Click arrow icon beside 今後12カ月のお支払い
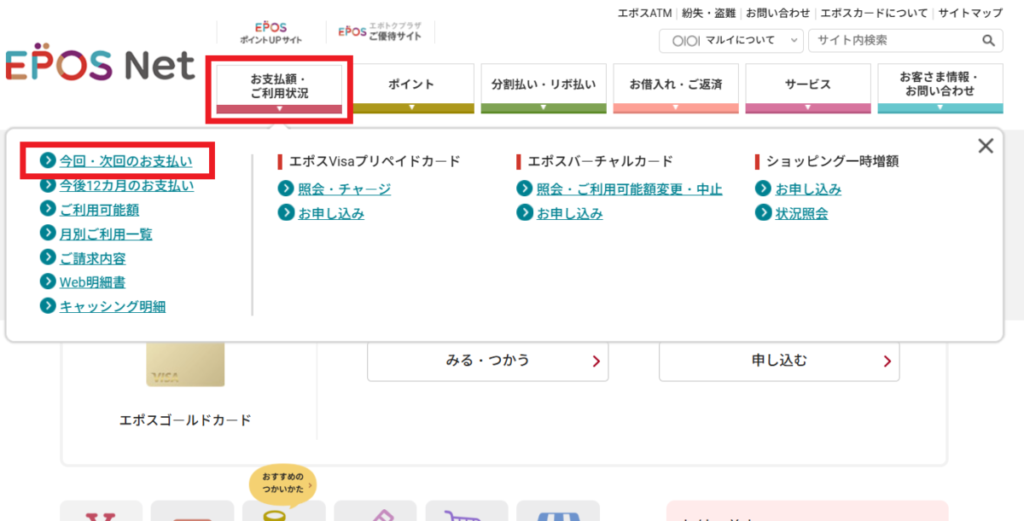Screen dimensions: 1024x521 (48, 185)
